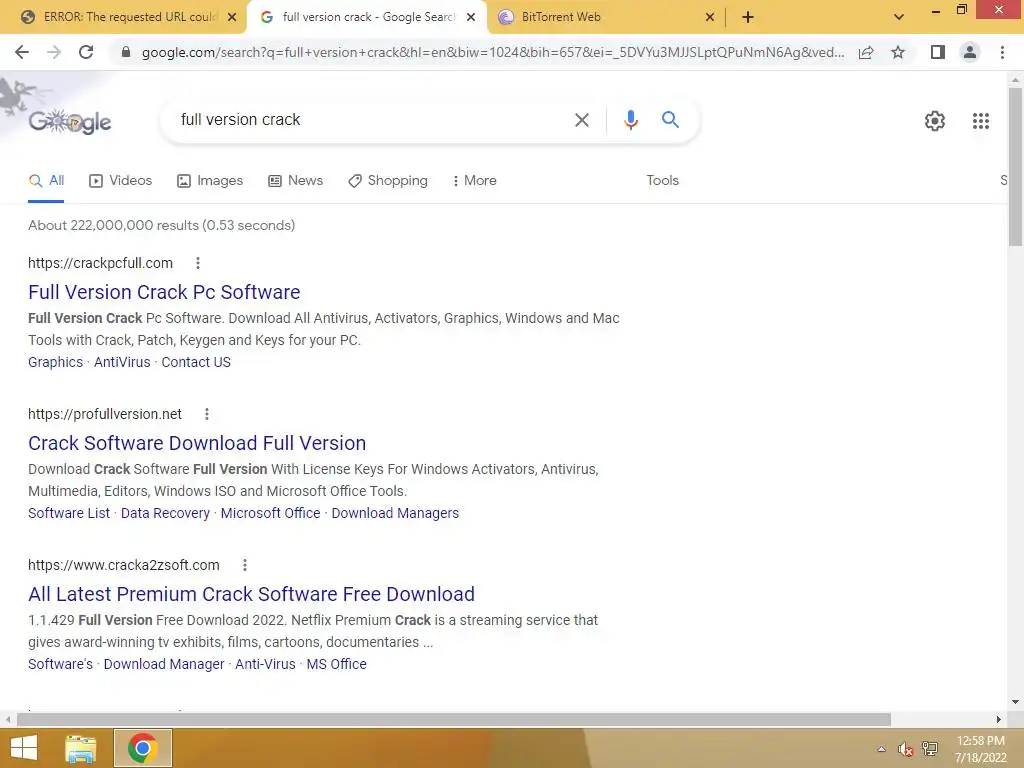Open options for profullversion.net result
This screenshot has height=768, width=1024.
click(207, 414)
